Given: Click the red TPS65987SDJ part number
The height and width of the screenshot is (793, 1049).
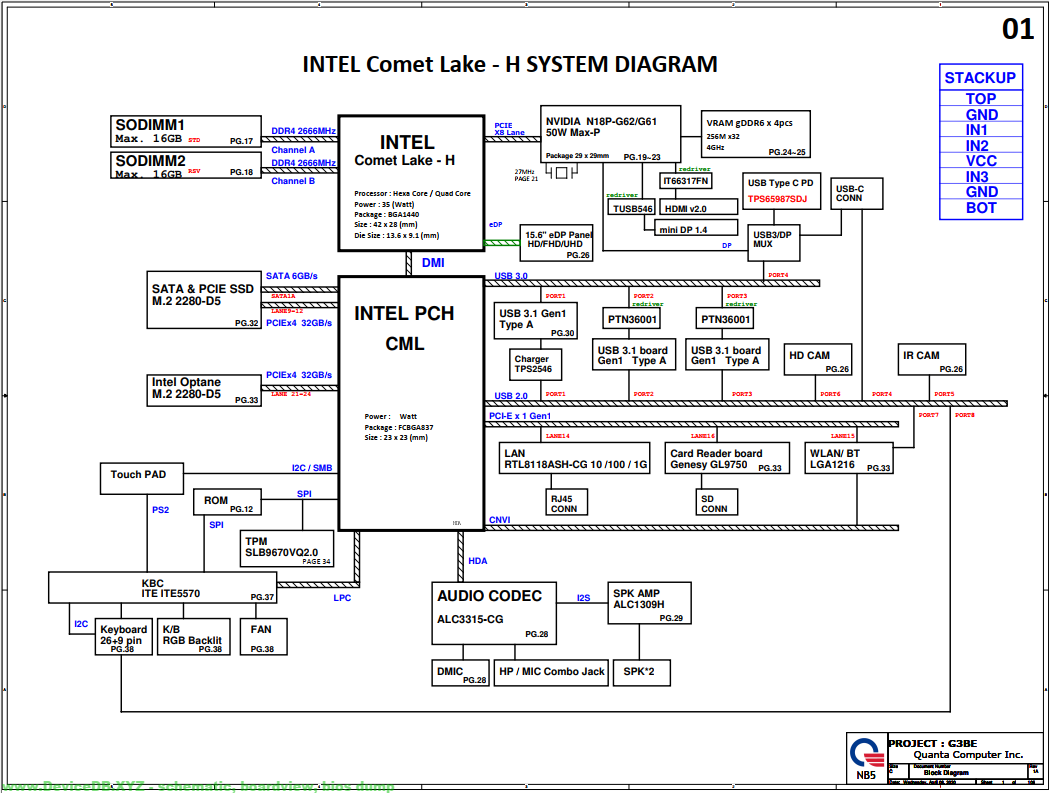Looking at the screenshot, I should point(777,199).
